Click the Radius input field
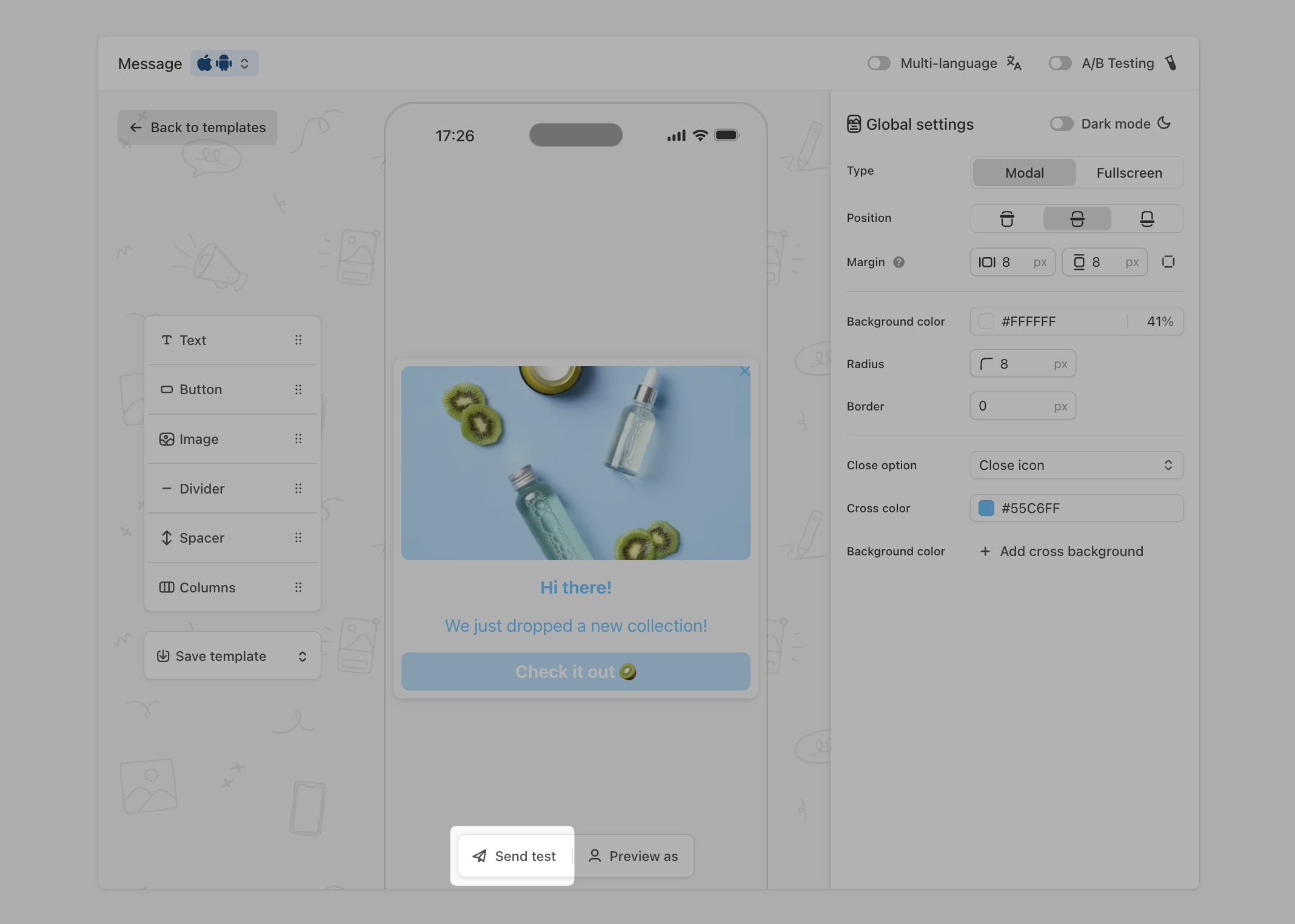This screenshot has width=1295, height=924. [1024, 364]
